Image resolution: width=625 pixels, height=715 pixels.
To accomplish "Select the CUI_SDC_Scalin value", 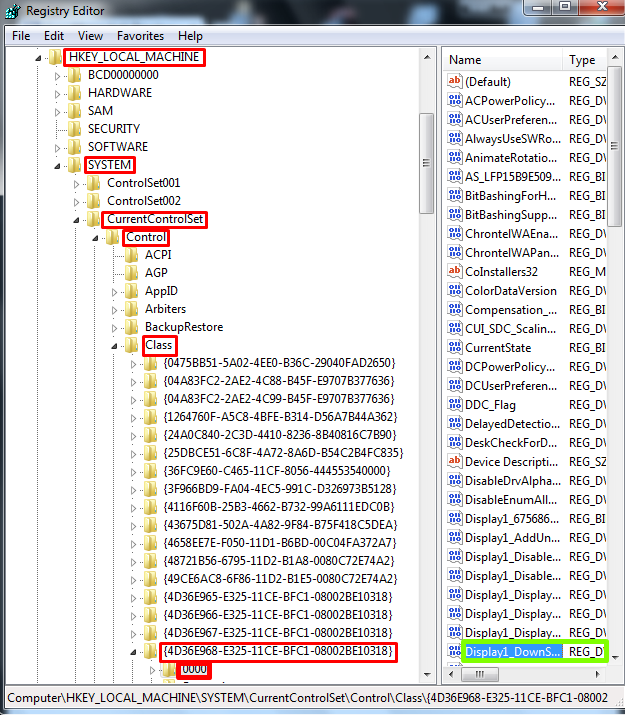I will coord(511,328).
